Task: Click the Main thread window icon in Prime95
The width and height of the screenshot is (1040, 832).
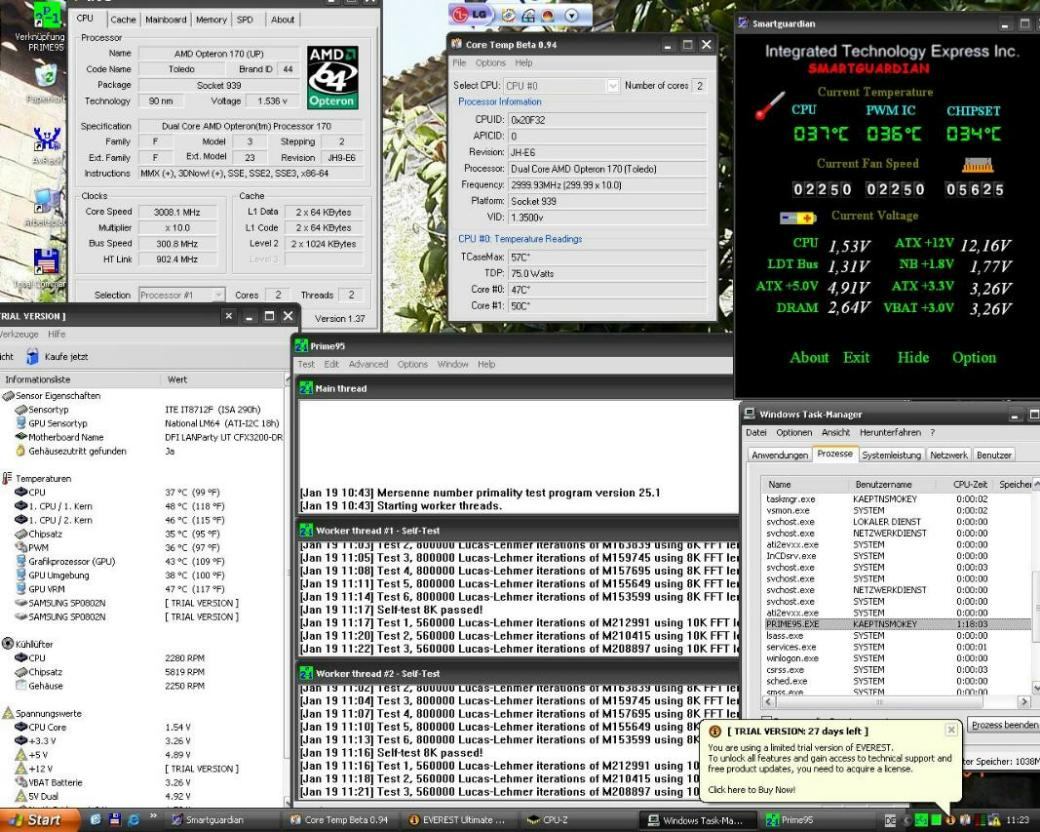Action: [x=306, y=388]
